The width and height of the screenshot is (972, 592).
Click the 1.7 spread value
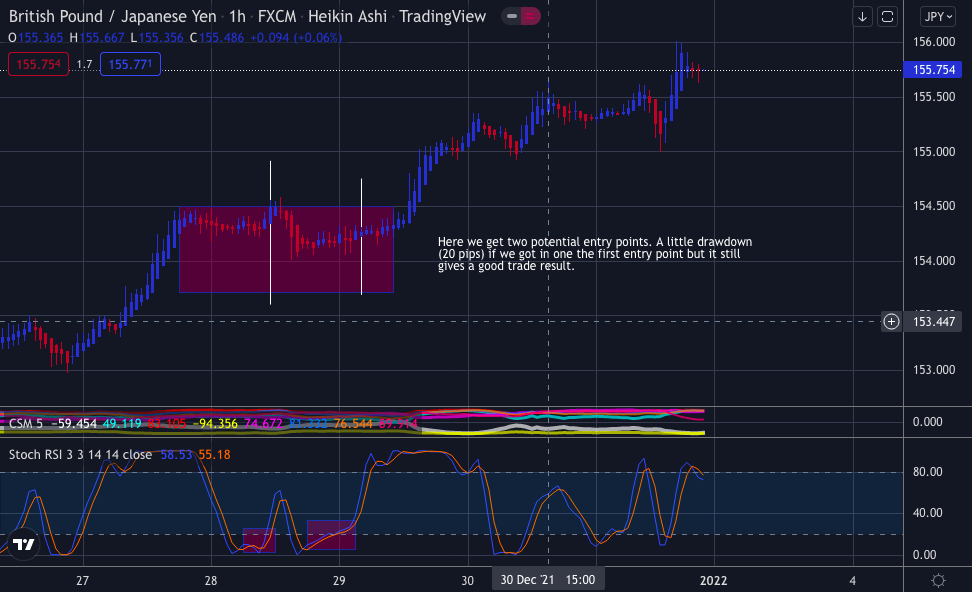point(84,64)
